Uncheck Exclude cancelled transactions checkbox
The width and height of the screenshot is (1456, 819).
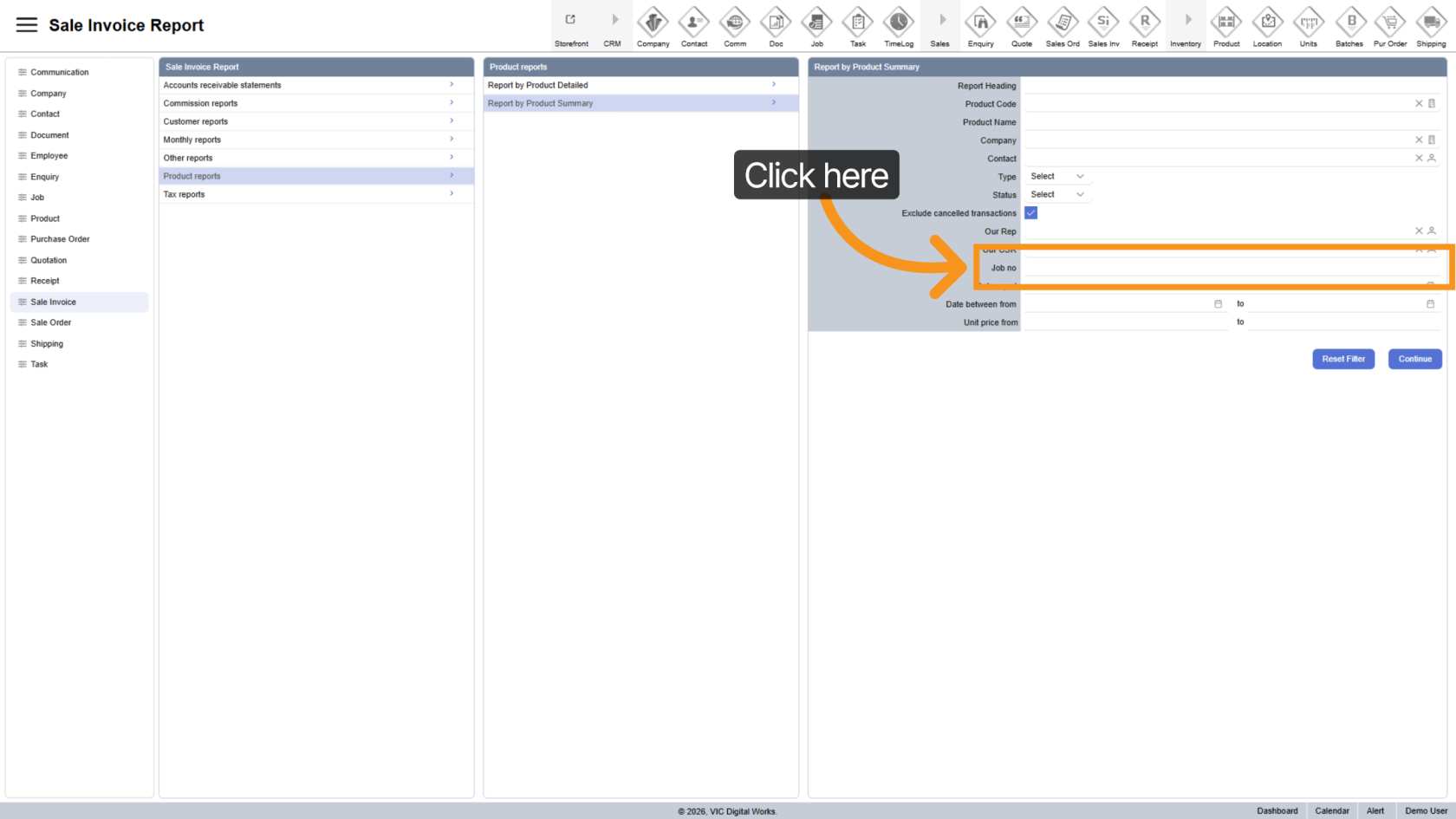(x=1030, y=213)
